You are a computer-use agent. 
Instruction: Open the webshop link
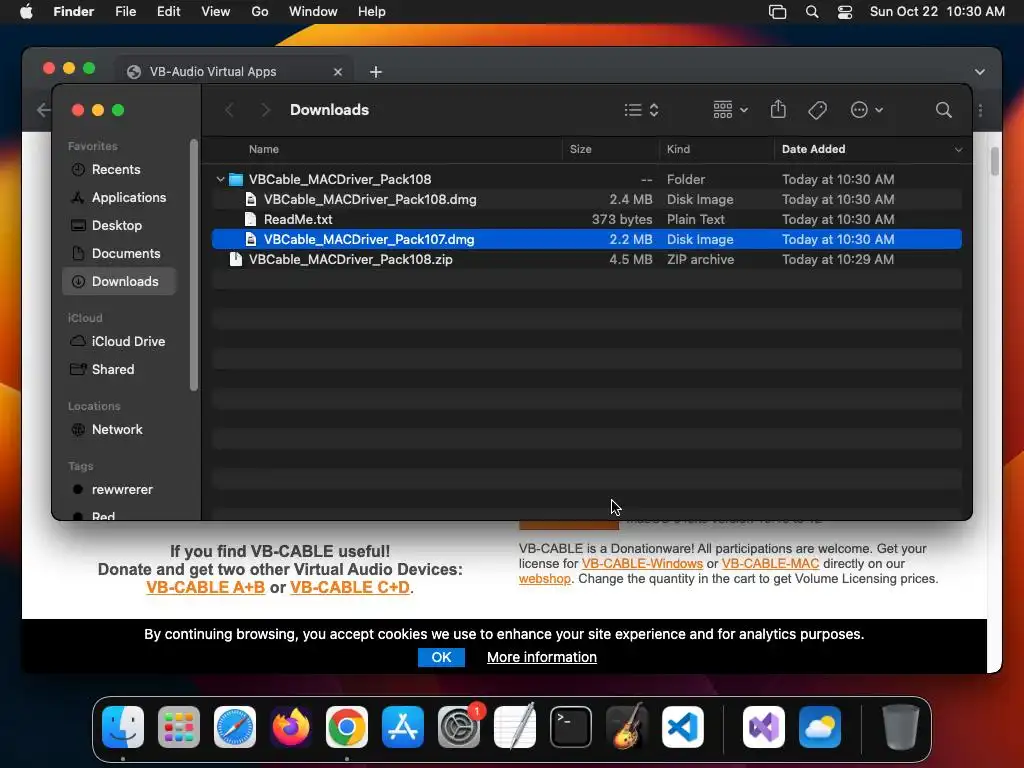coord(545,579)
